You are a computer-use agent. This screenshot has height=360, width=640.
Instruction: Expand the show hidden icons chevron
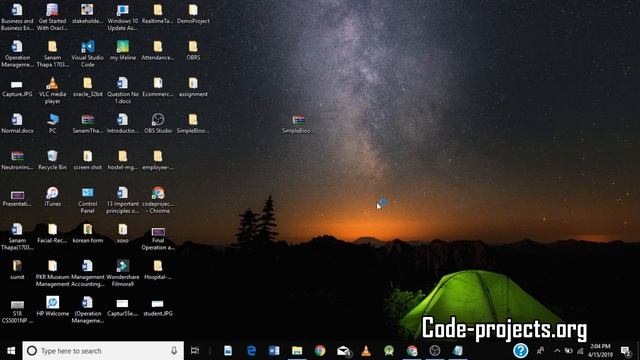click(x=557, y=351)
